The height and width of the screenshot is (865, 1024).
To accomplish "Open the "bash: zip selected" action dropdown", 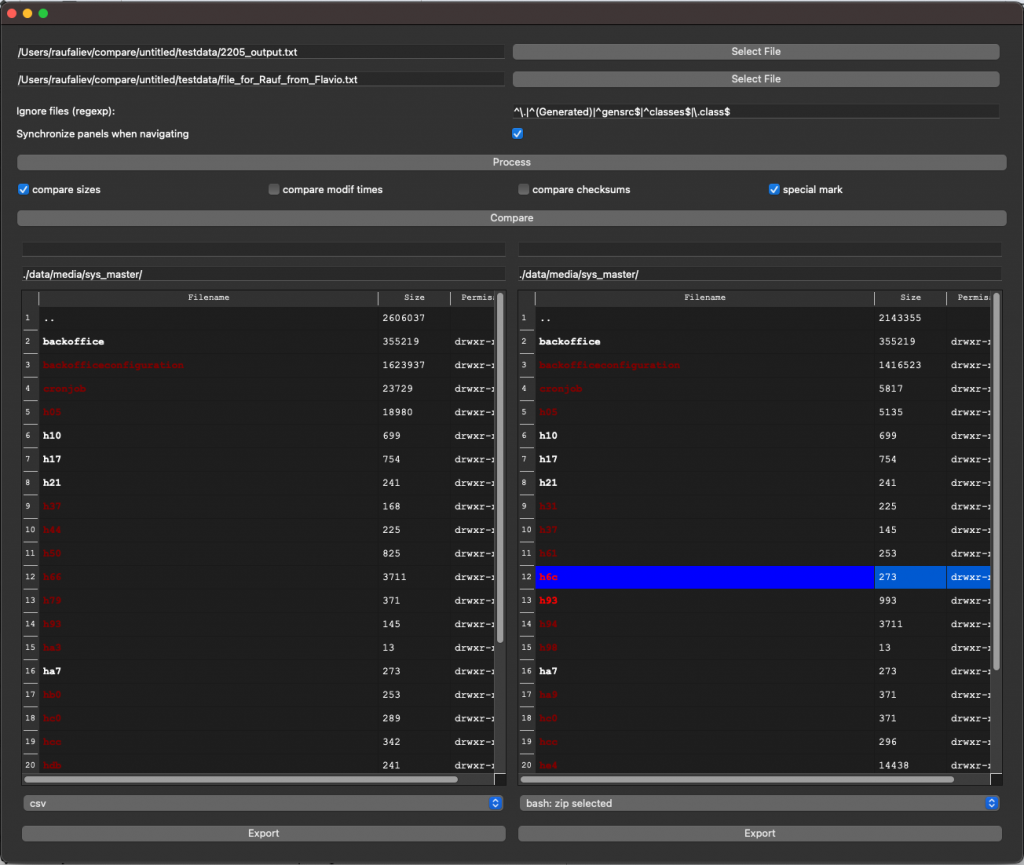I will [758, 802].
